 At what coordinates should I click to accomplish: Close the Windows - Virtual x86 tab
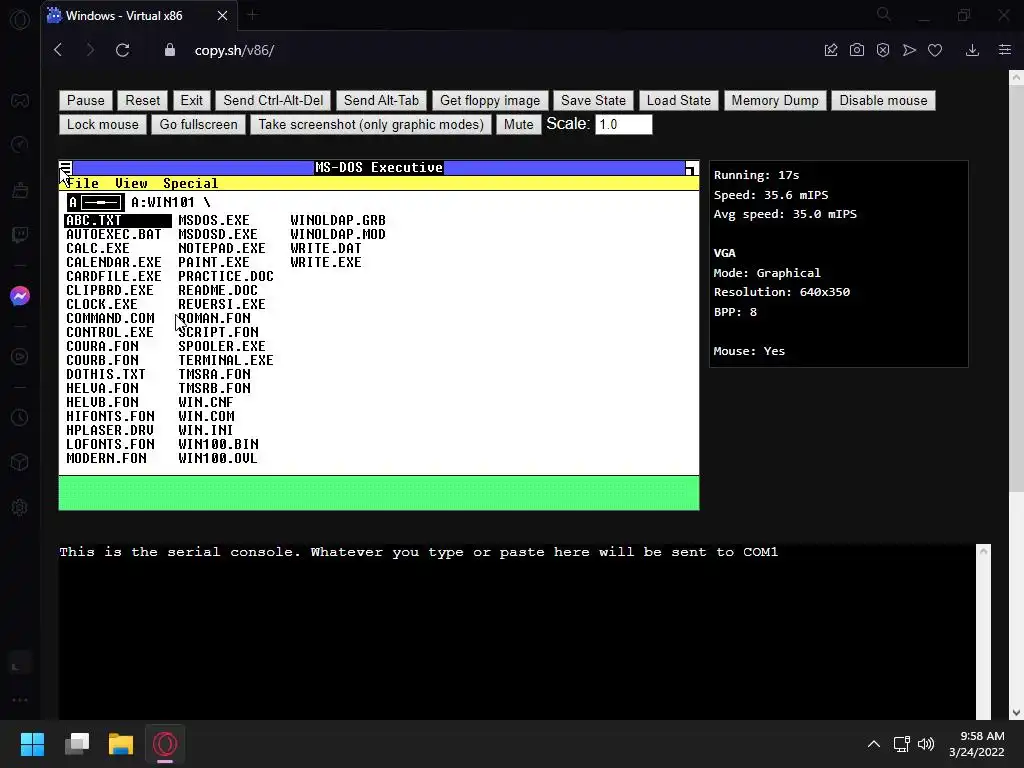[x=223, y=16]
